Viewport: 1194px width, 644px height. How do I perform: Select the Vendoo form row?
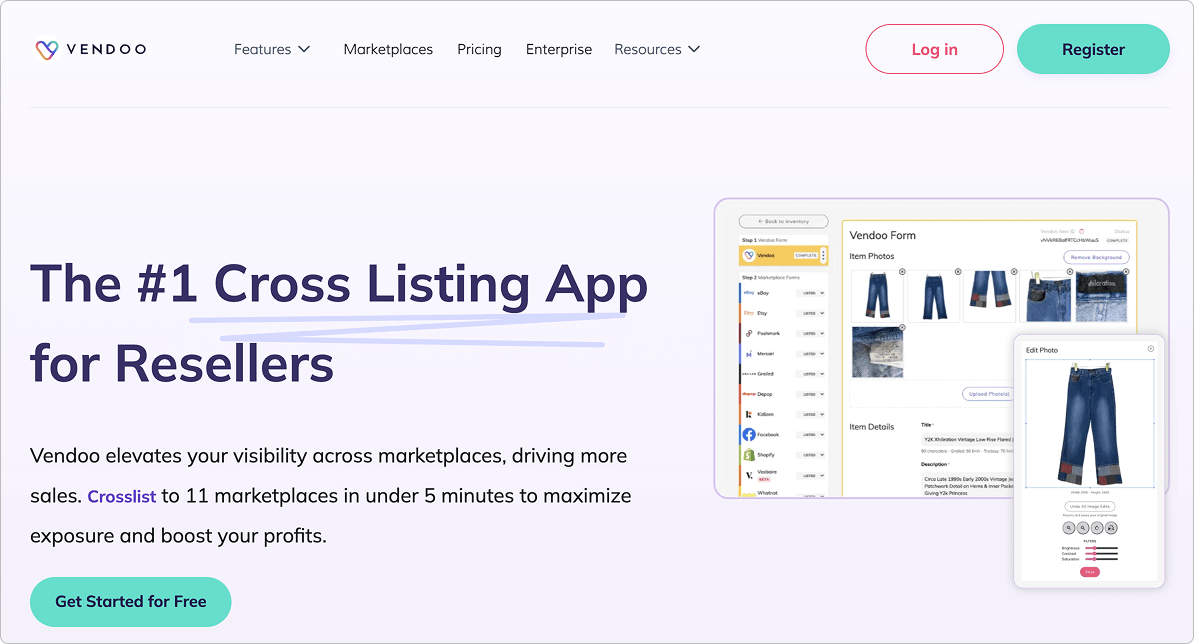(784, 255)
